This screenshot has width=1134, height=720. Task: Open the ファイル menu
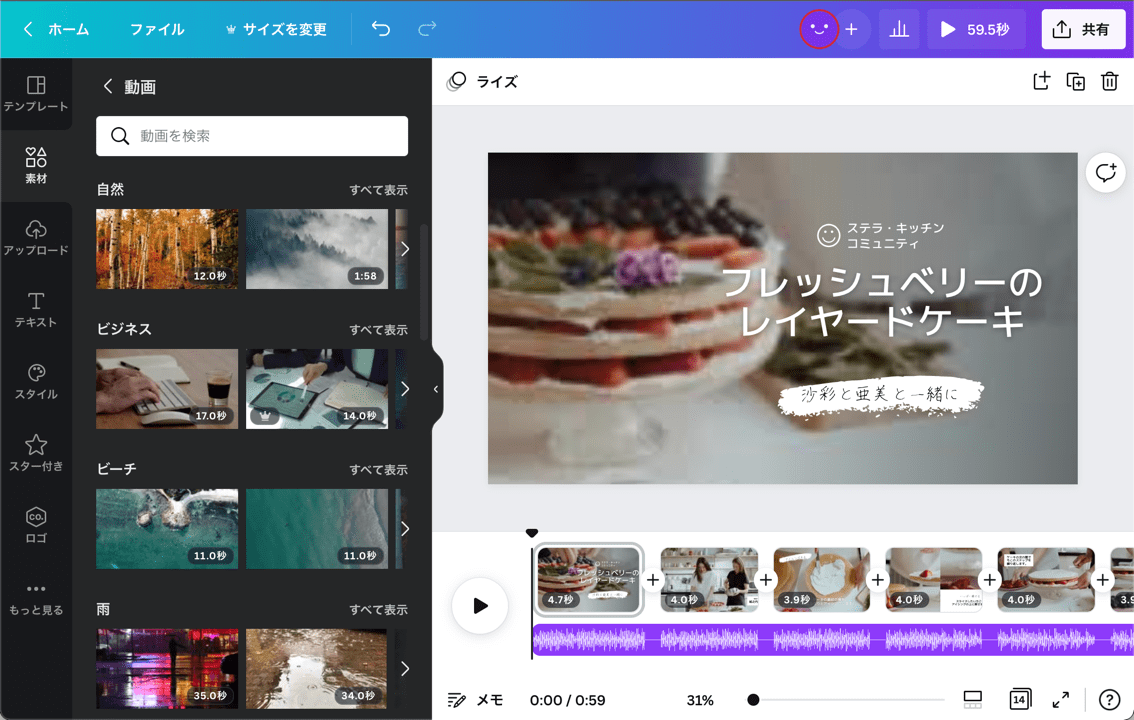[156, 29]
